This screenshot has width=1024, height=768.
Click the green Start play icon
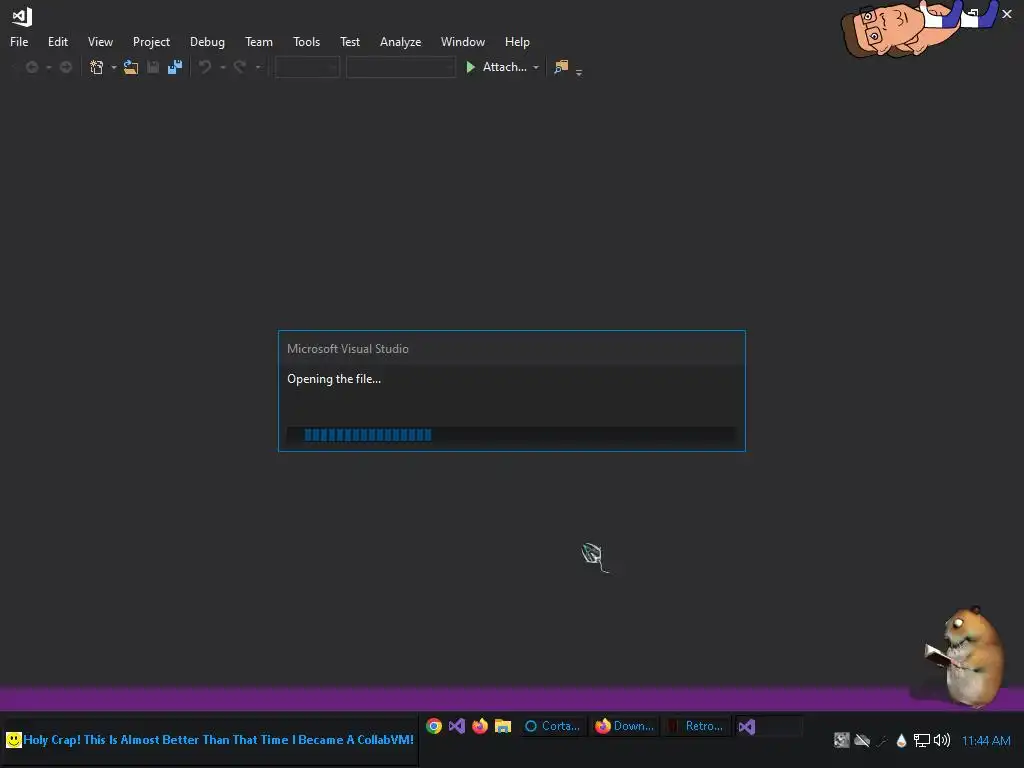tap(470, 67)
